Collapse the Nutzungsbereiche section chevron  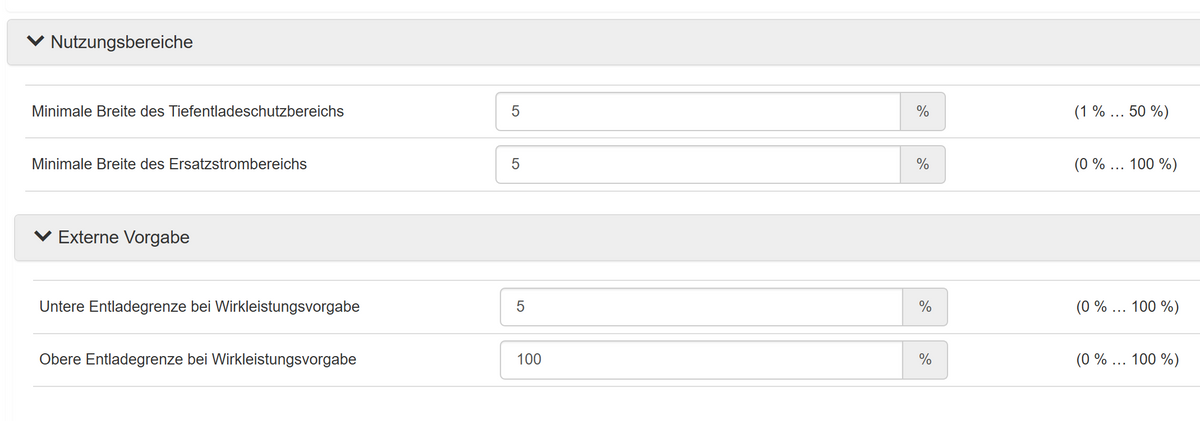37,42
